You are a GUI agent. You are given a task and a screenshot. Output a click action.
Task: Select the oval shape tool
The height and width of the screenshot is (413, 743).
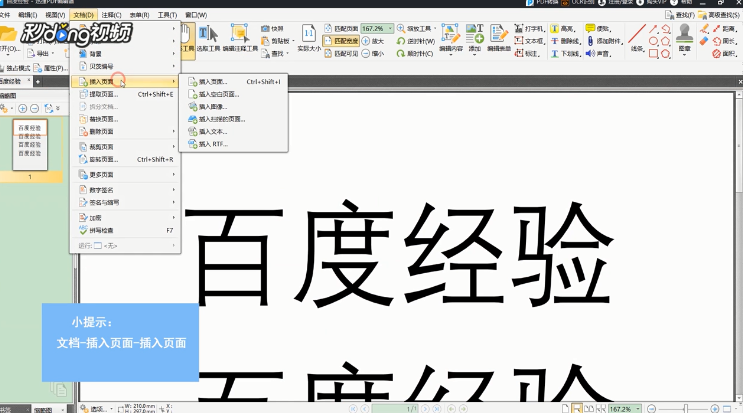[653, 41]
